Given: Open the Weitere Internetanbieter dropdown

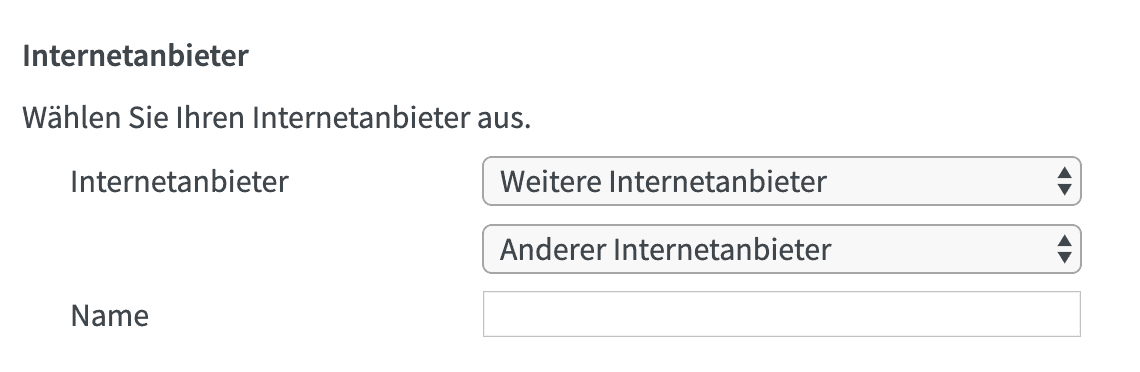Looking at the screenshot, I should [782, 181].
